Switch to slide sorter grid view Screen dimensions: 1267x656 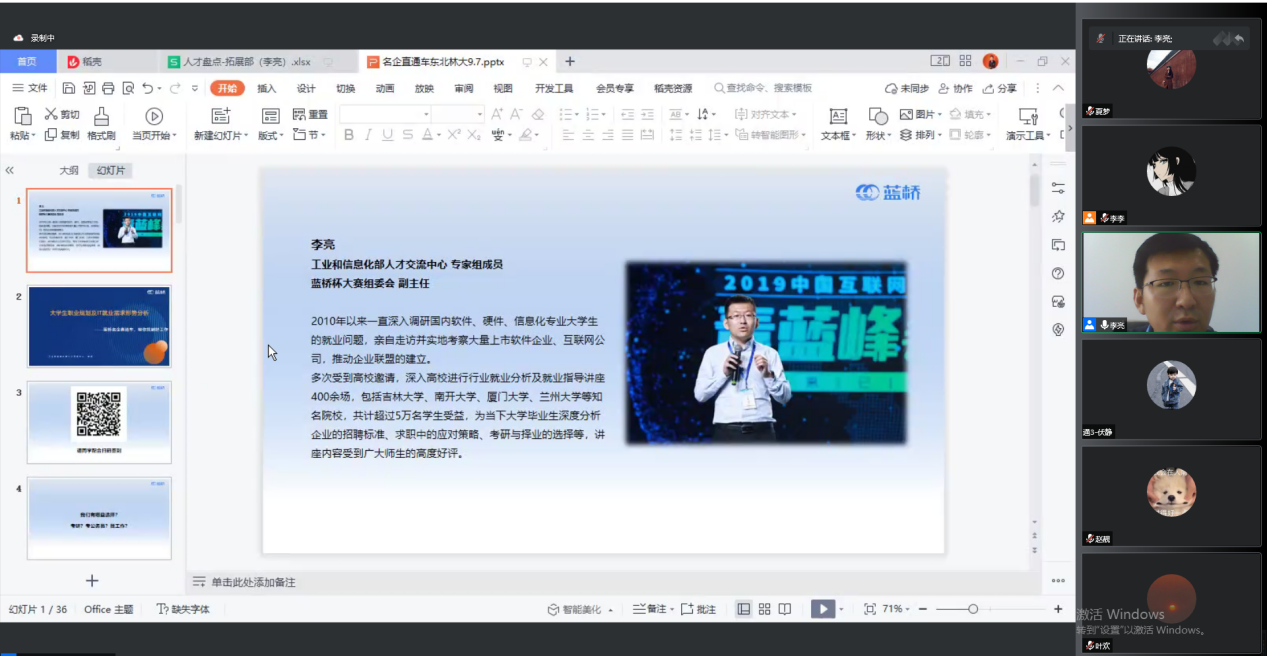coord(764,609)
